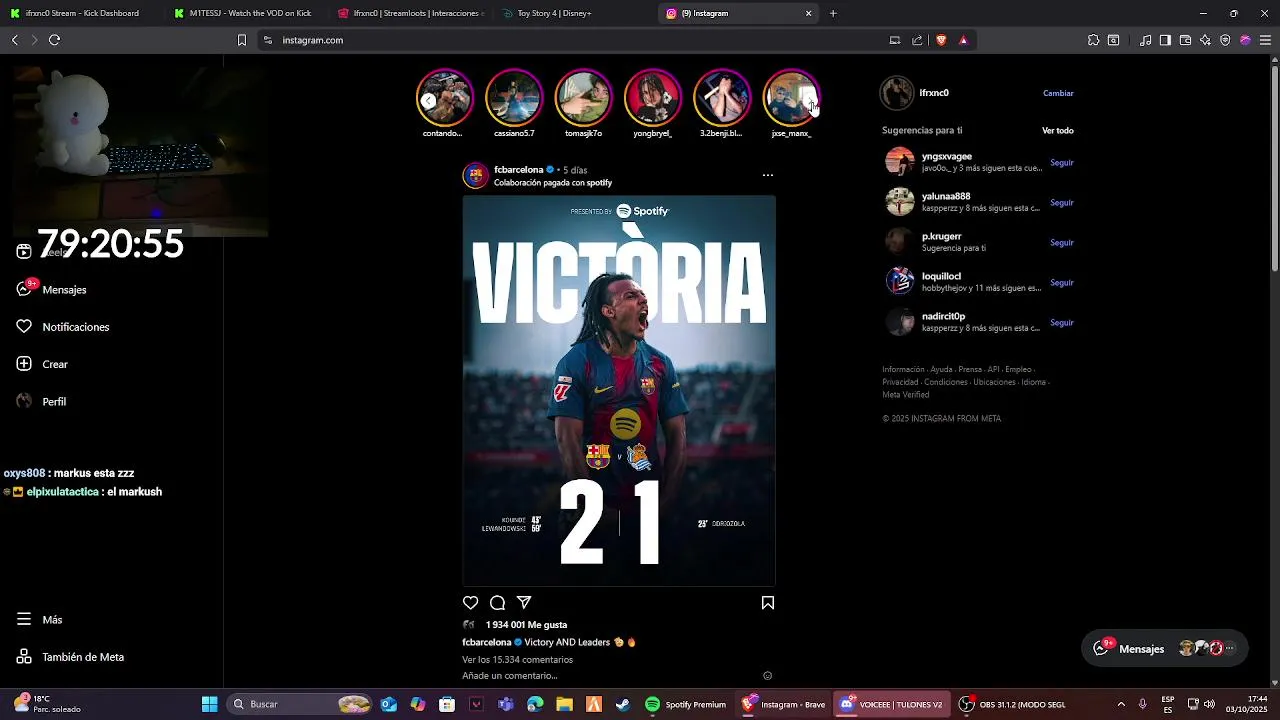Close the Instagram browser tab

coord(808,13)
